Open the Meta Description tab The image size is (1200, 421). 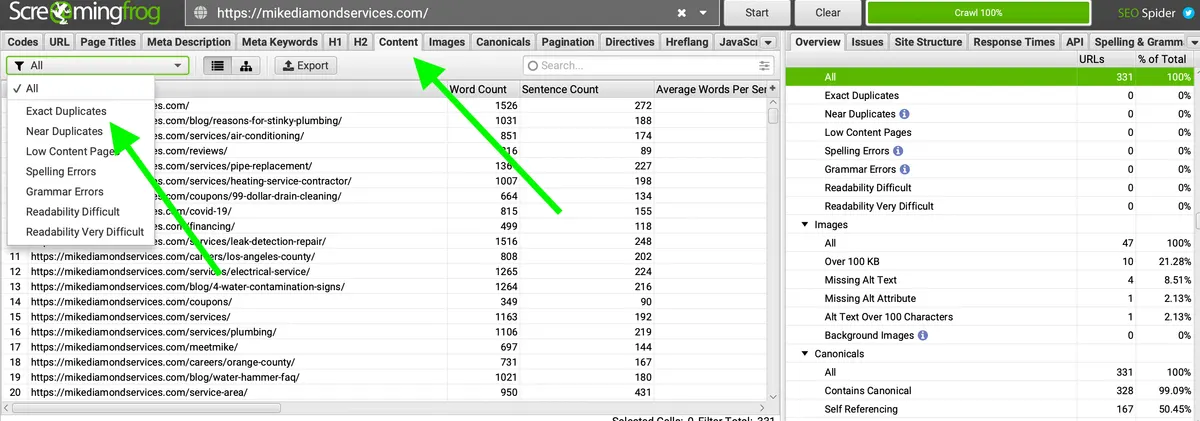188,42
